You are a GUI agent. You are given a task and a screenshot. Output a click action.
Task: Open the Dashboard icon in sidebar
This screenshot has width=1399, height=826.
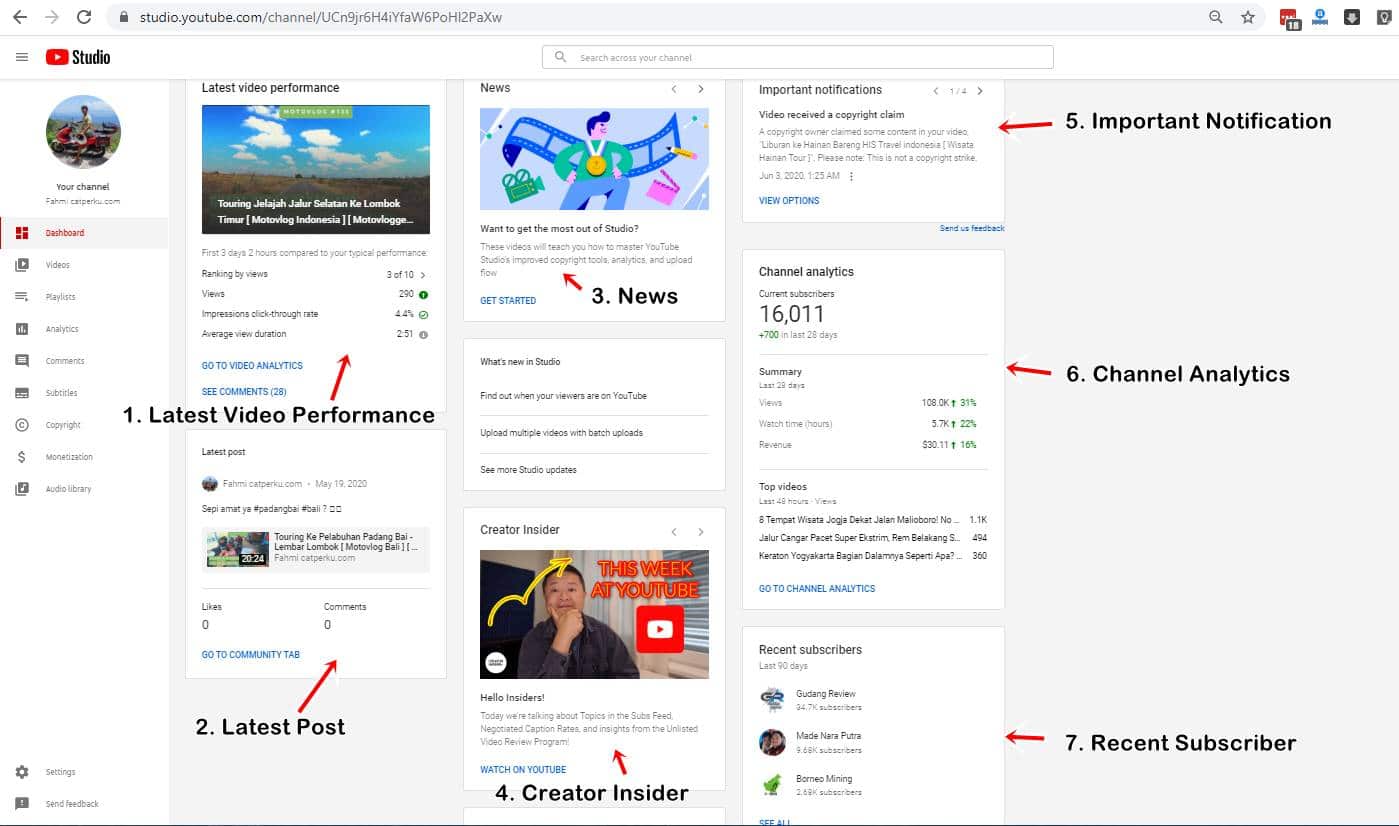coord(22,233)
